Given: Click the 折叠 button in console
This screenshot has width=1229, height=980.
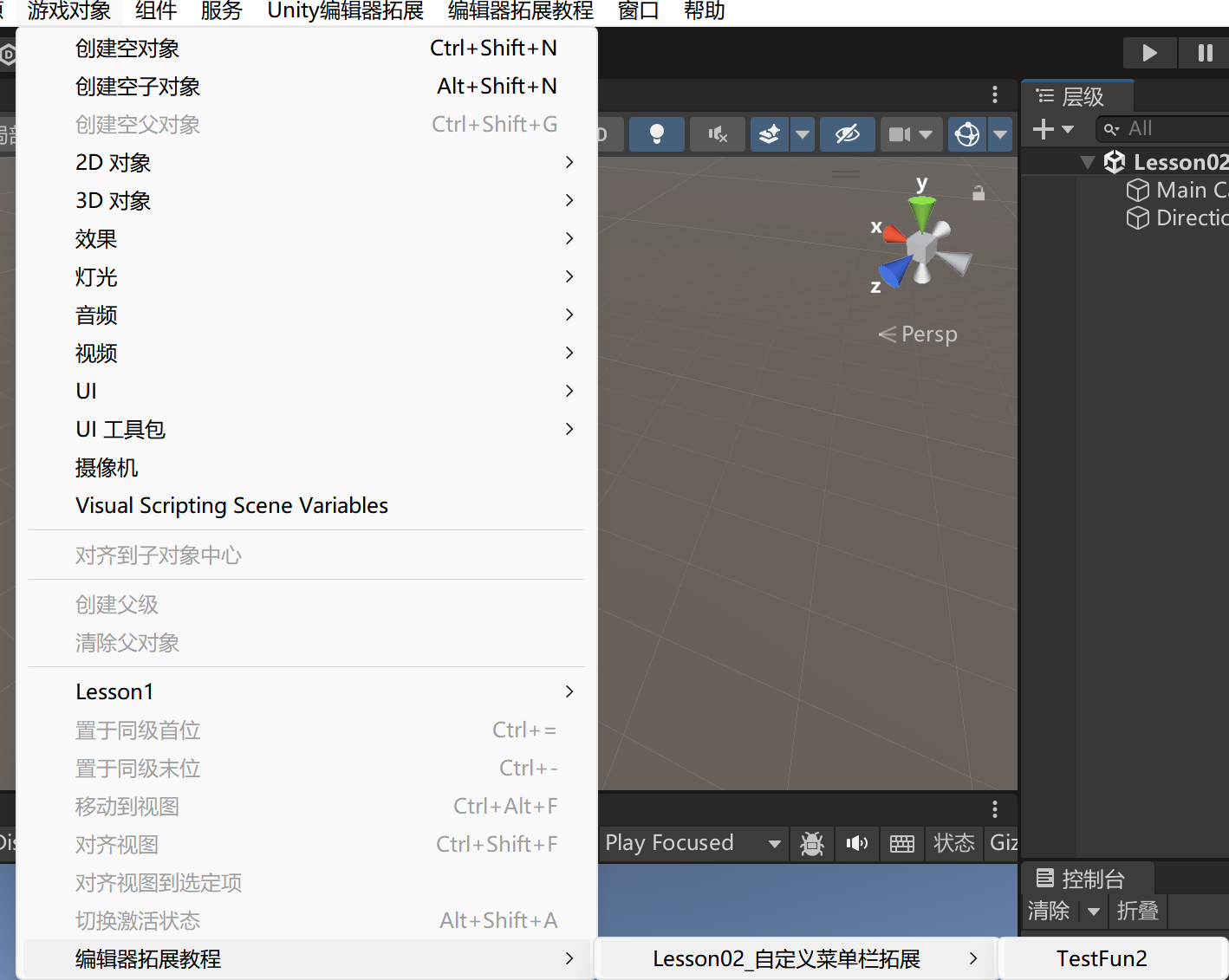Looking at the screenshot, I should tap(1137, 911).
